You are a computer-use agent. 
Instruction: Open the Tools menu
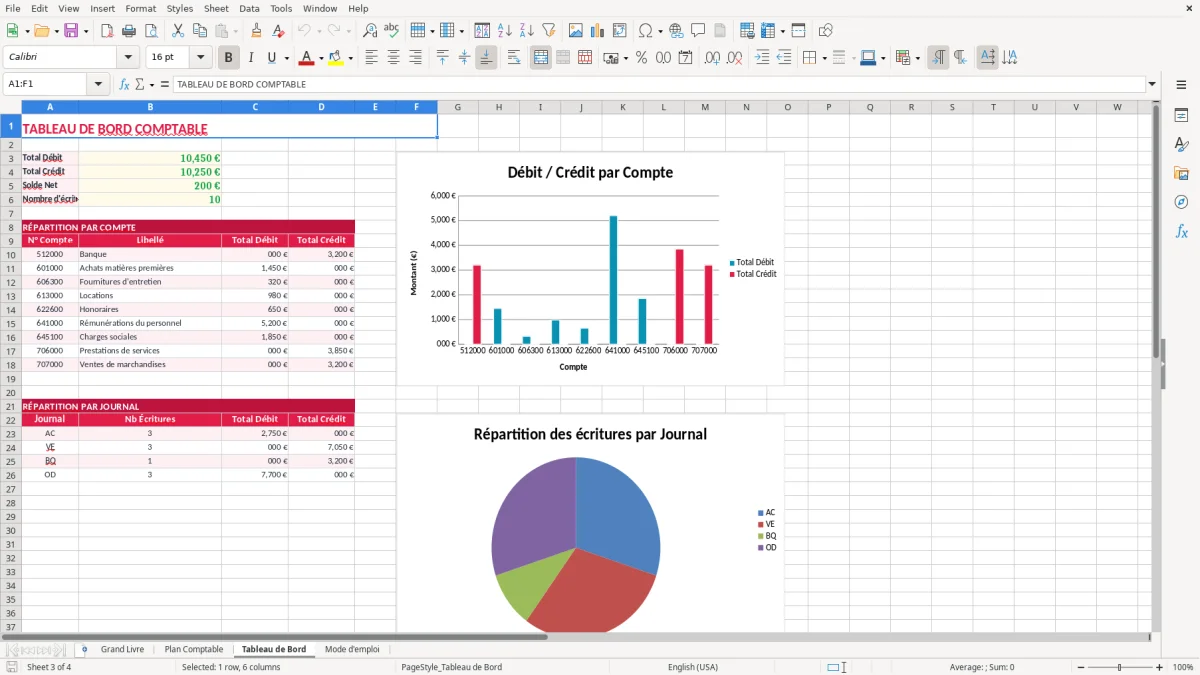pyautogui.click(x=281, y=8)
